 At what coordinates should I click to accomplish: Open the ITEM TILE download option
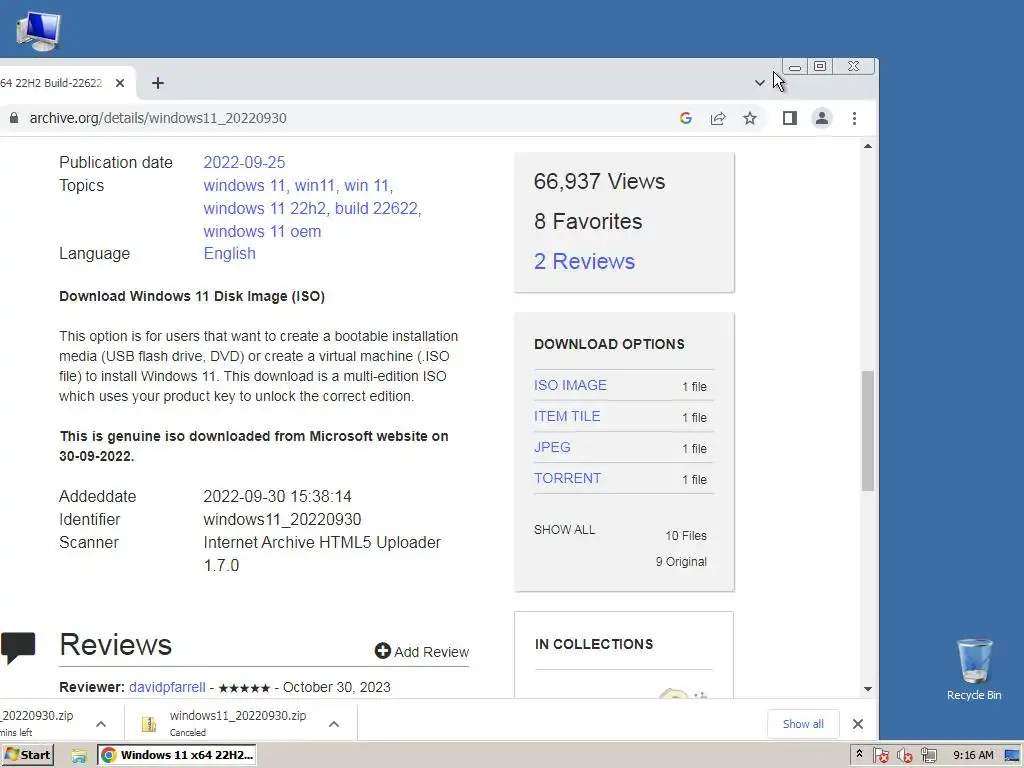(x=567, y=416)
